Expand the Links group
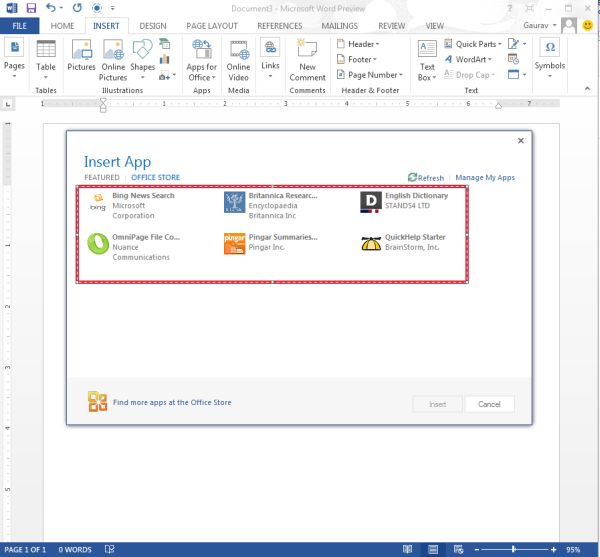This screenshot has height=557, width=600. pyautogui.click(x=270, y=59)
